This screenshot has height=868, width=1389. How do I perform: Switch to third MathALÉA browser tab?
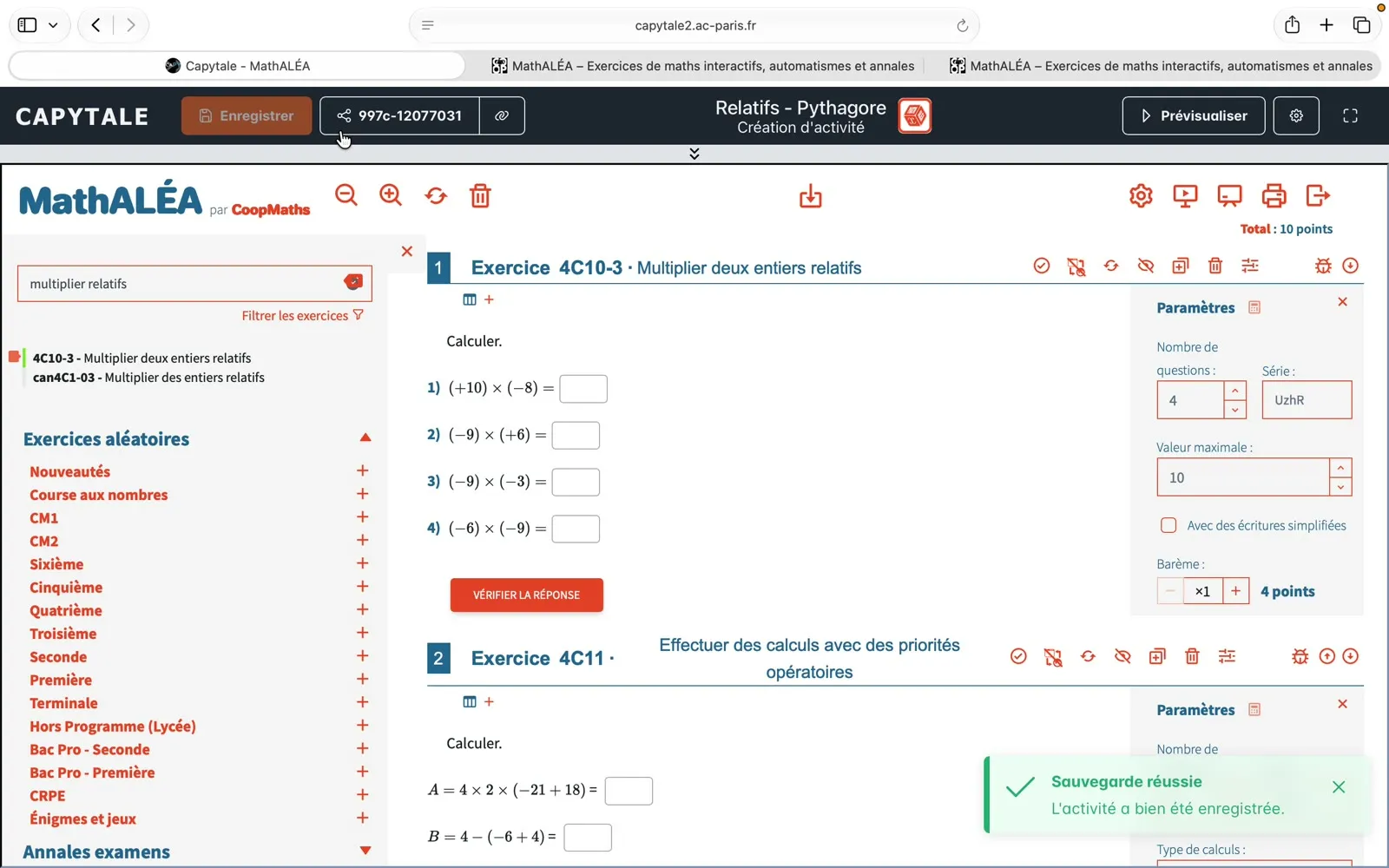pyautogui.click(x=1161, y=65)
